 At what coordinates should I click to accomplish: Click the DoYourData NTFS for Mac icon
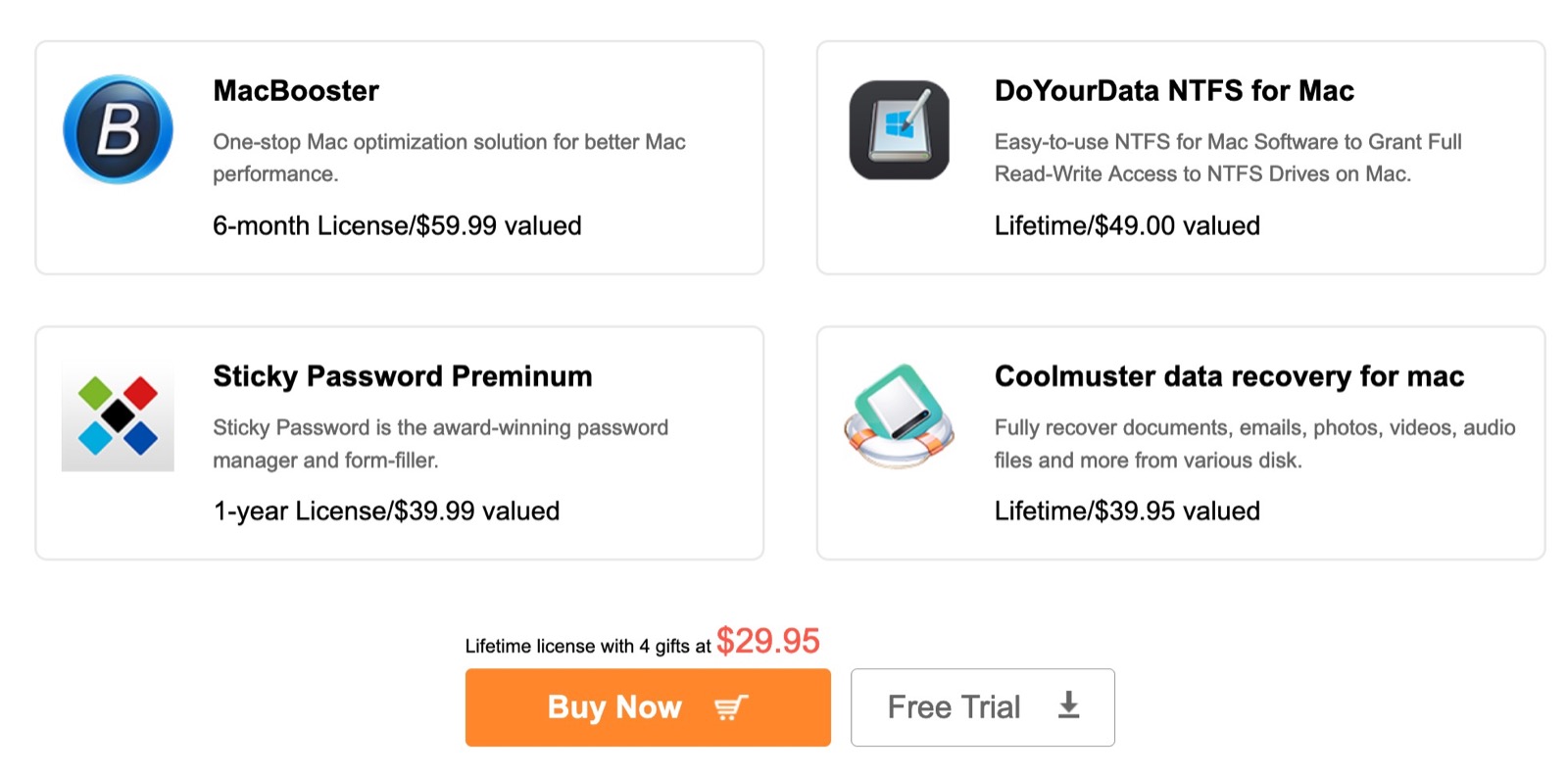[899, 129]
